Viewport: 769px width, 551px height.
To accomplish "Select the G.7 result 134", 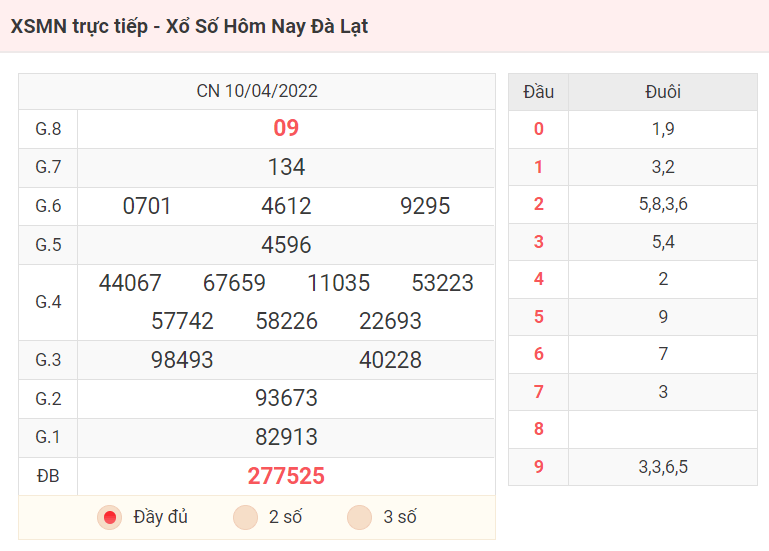I will point(286,167).
